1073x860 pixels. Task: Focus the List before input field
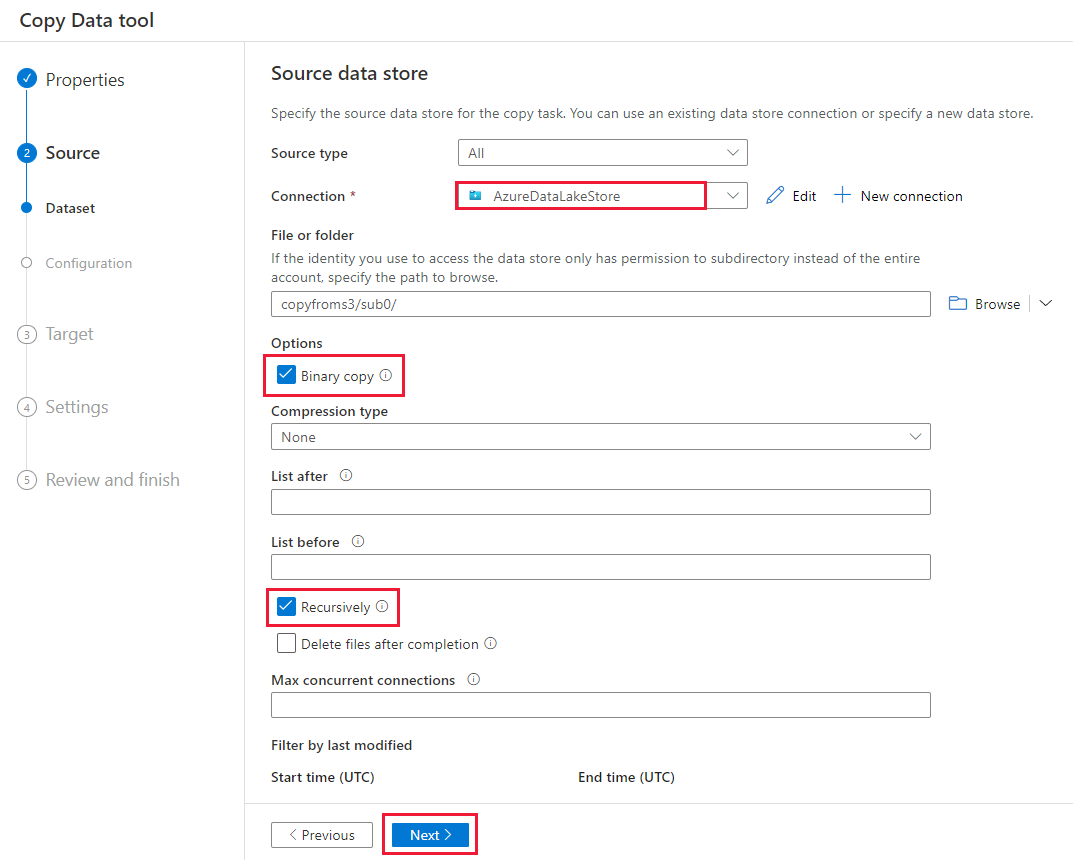[x=601, y=566]
